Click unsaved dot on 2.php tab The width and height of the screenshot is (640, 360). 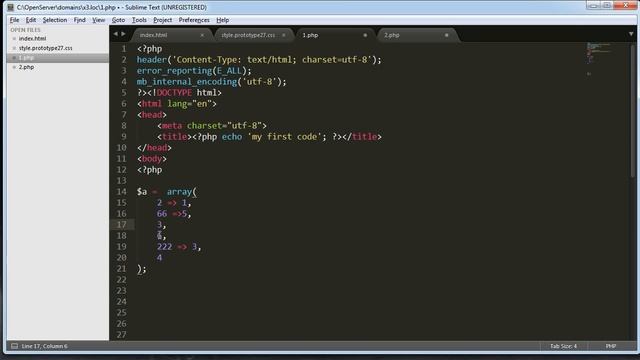447,36
